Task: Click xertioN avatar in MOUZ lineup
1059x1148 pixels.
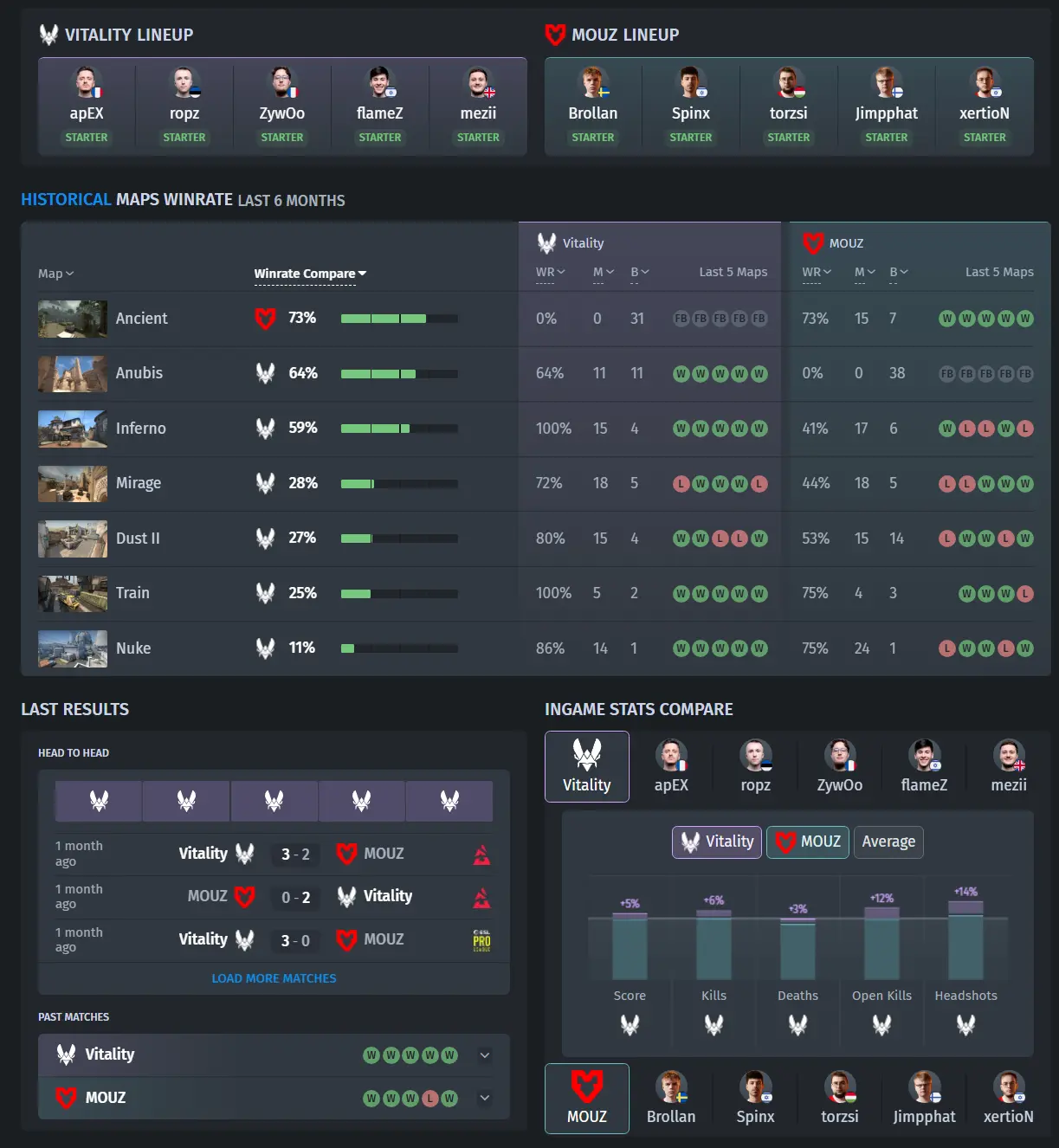Action: click(x=985, y=83)
